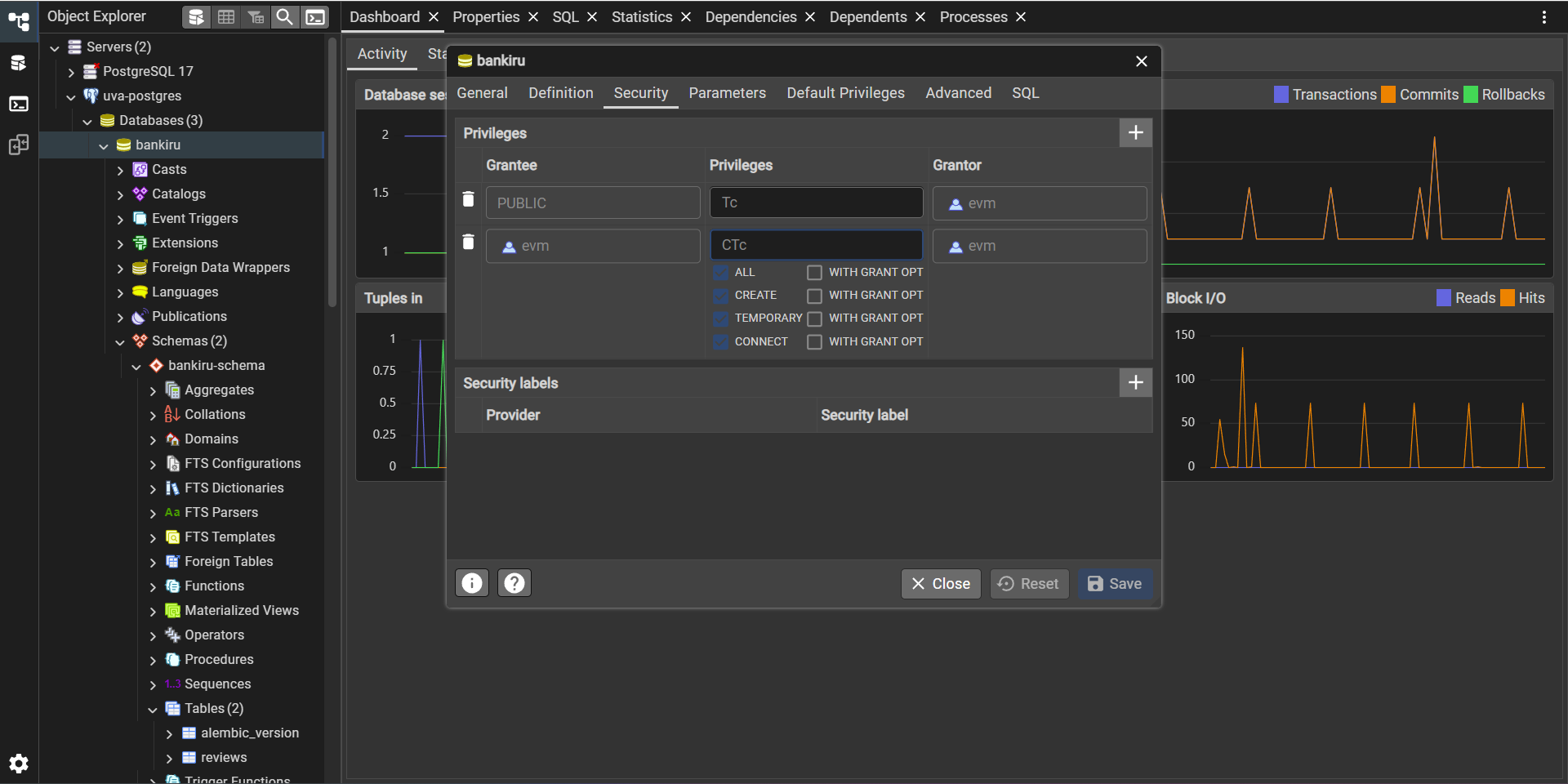Enable WITH GRANT OPT for TEMPORARY
The image size is (1568, 784).
(814, 318)
